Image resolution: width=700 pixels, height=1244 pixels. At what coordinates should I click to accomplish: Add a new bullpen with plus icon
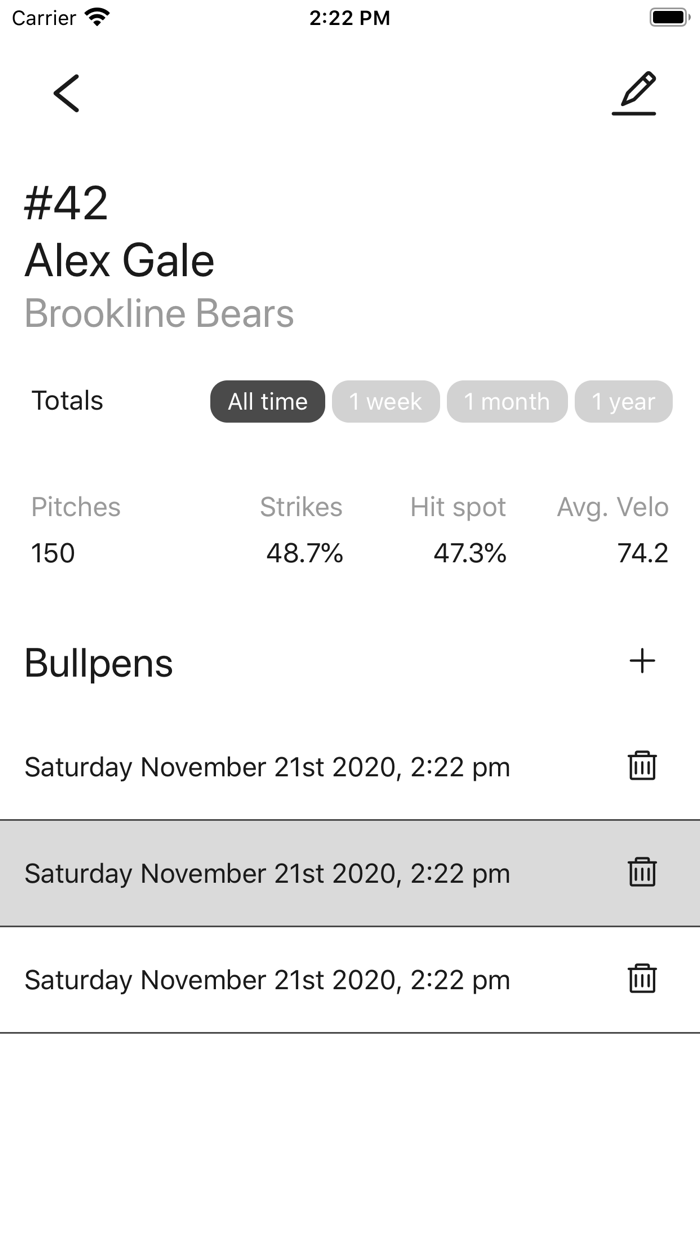[x=642, y=661]
